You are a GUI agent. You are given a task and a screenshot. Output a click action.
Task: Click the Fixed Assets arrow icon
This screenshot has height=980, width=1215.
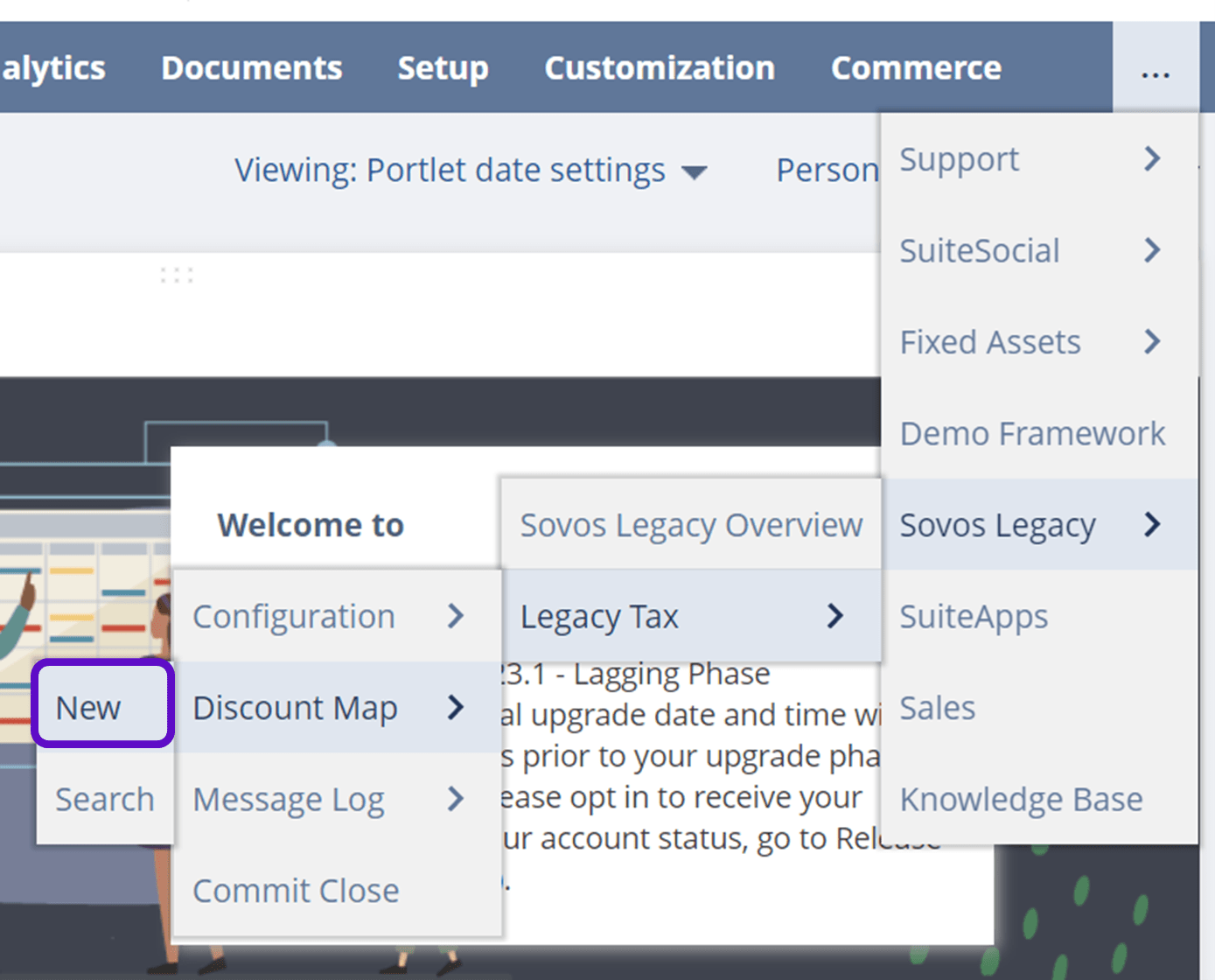[1153, 342]
